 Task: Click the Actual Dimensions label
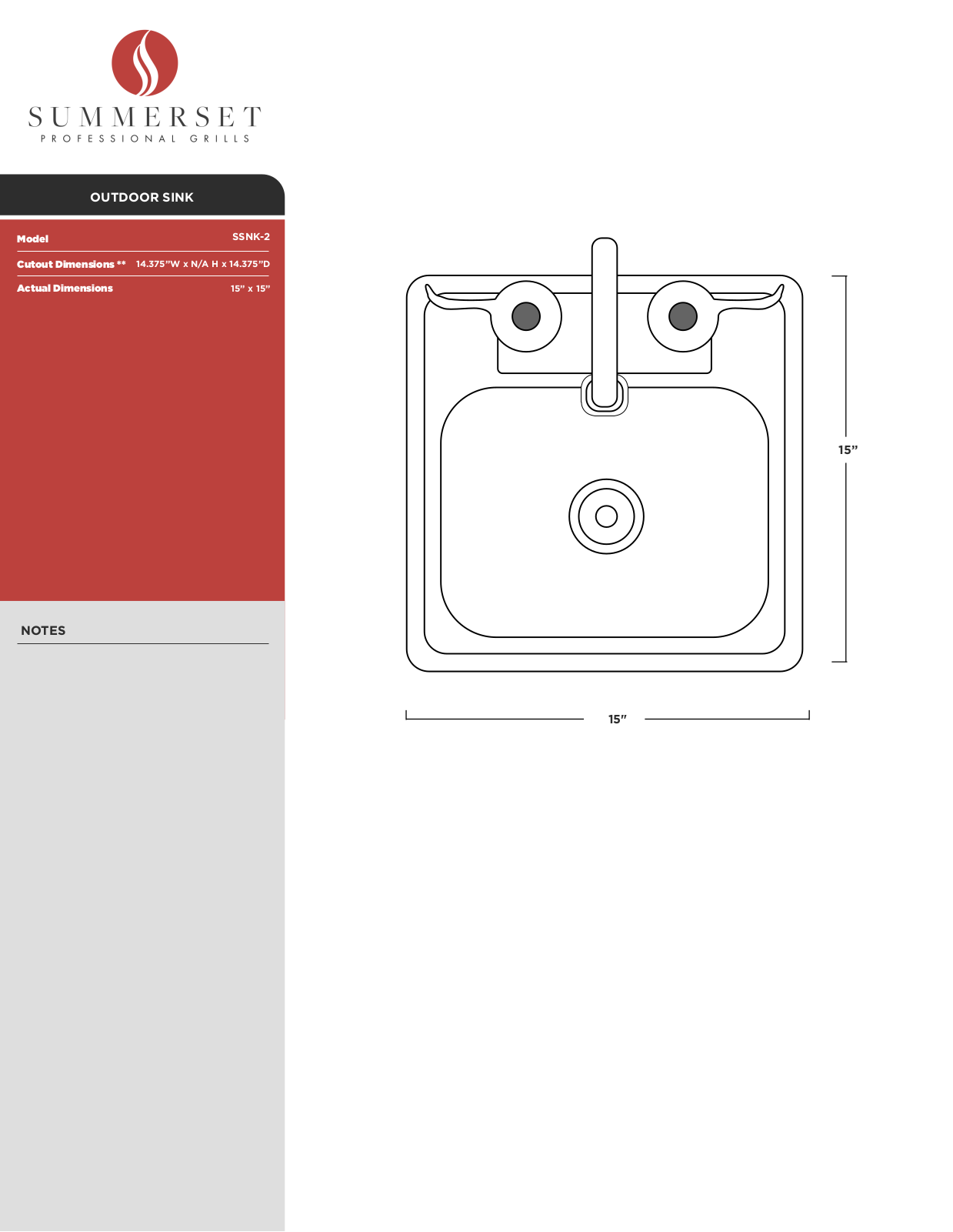65,289
